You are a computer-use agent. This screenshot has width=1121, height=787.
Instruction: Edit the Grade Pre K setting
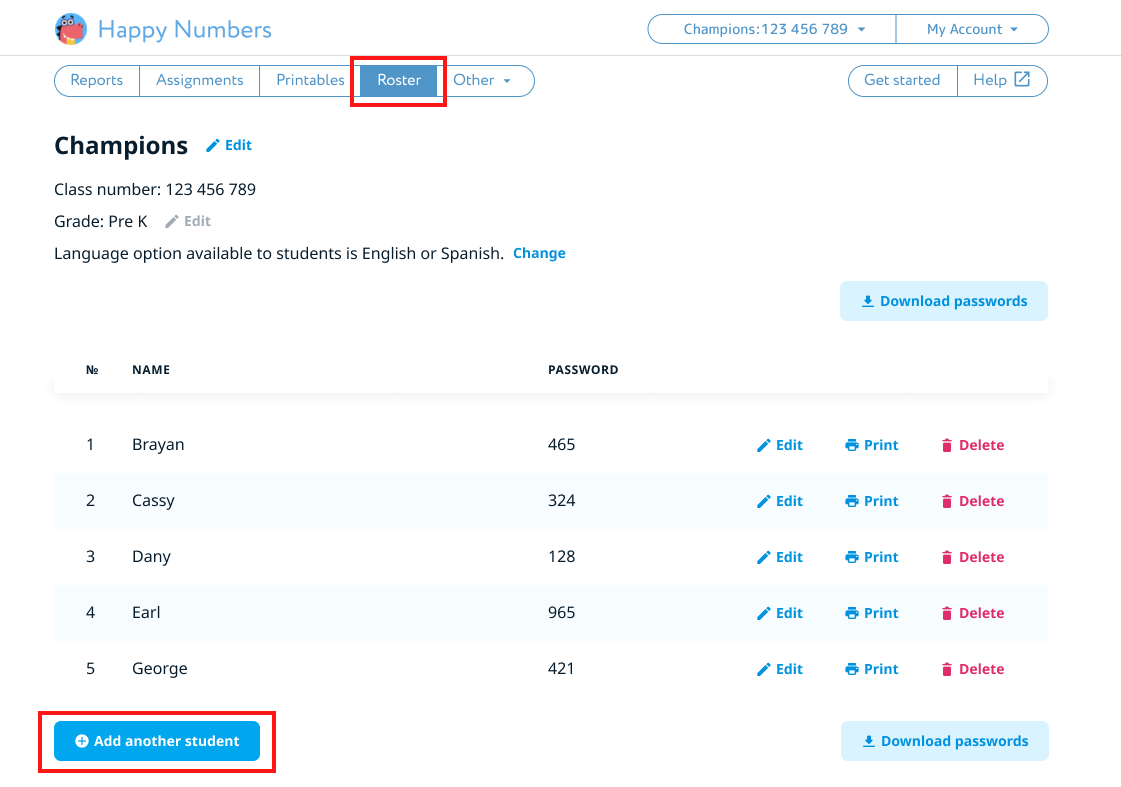click(188, 221)
